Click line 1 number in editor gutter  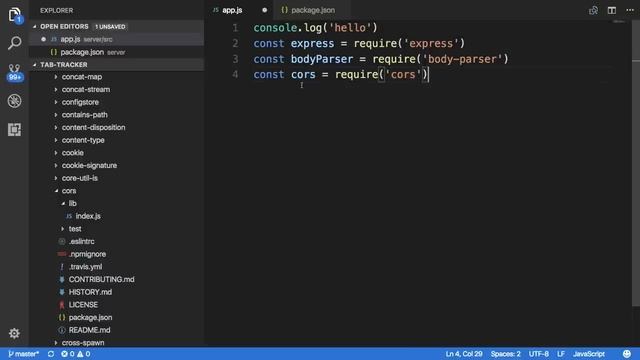[235, 28]
